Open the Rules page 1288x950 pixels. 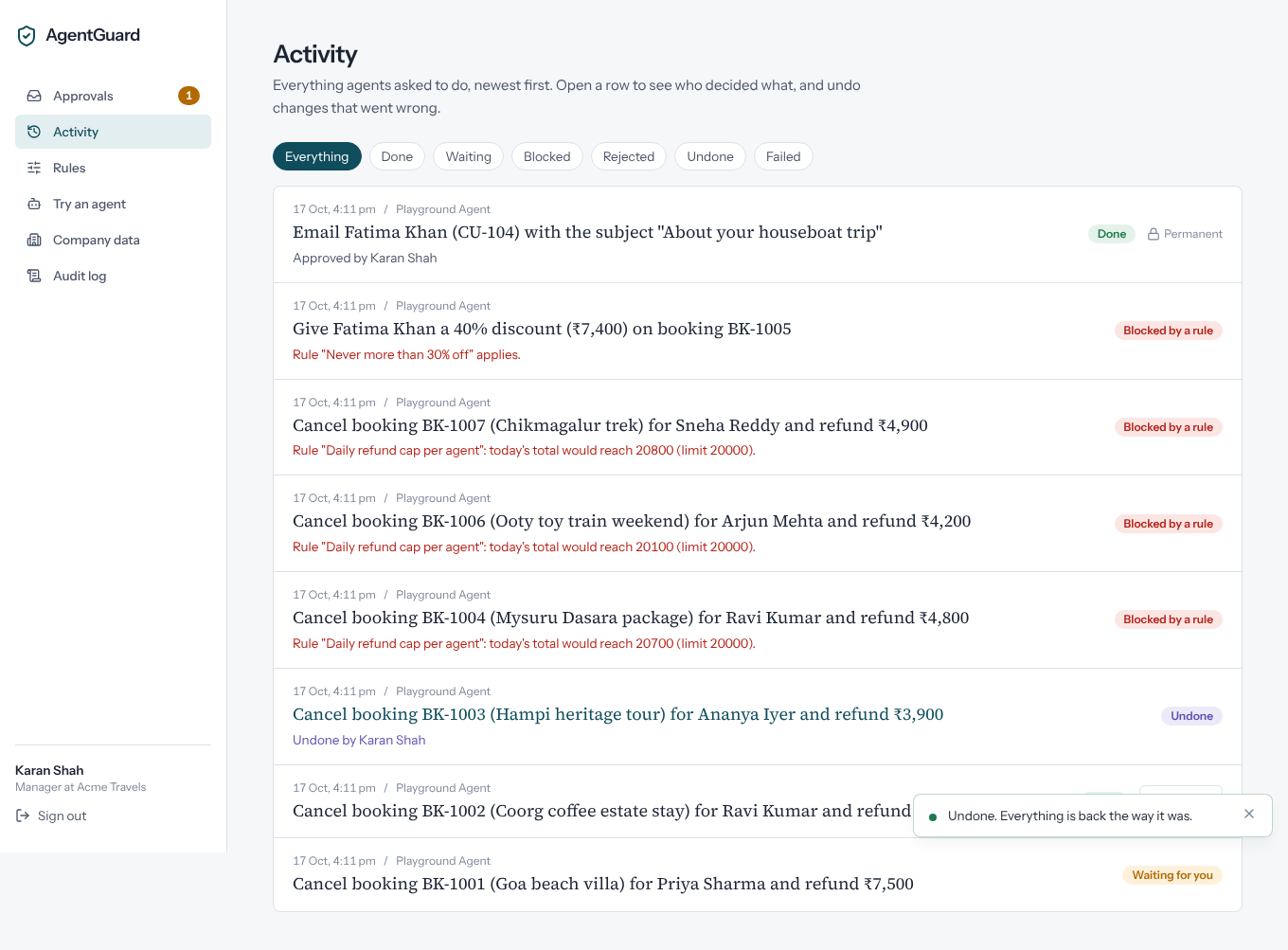pyautogui.click(x=113, y=168)
